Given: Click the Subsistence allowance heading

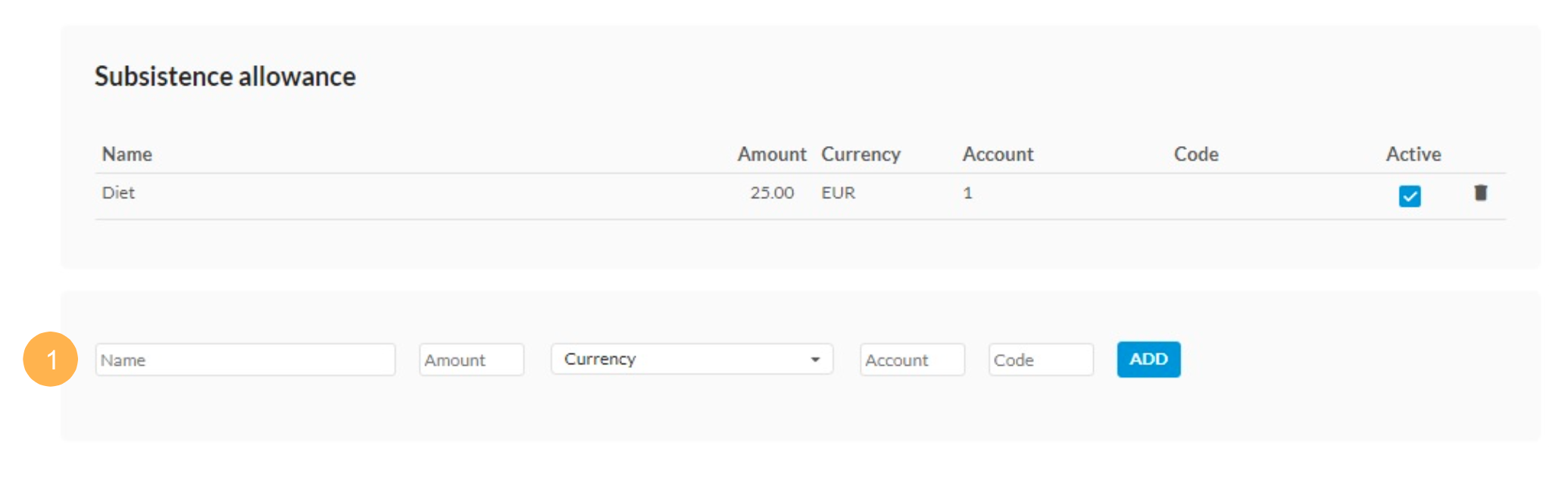Looking at the screenshot, I should click(225, 76).
